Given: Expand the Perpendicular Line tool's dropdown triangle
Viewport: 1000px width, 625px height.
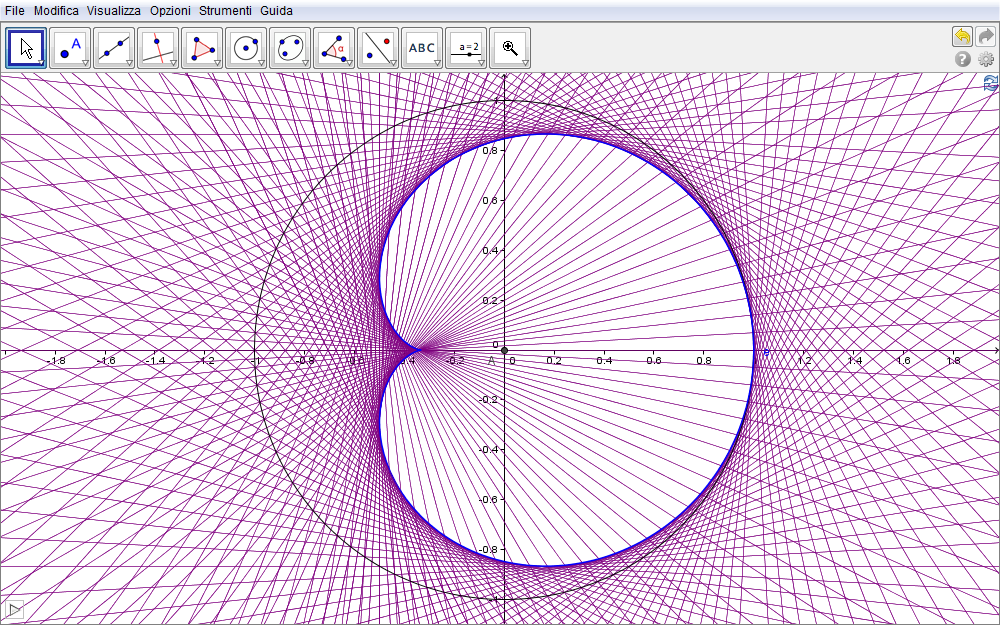Looking at the screenshot, I should pos(173,63).
